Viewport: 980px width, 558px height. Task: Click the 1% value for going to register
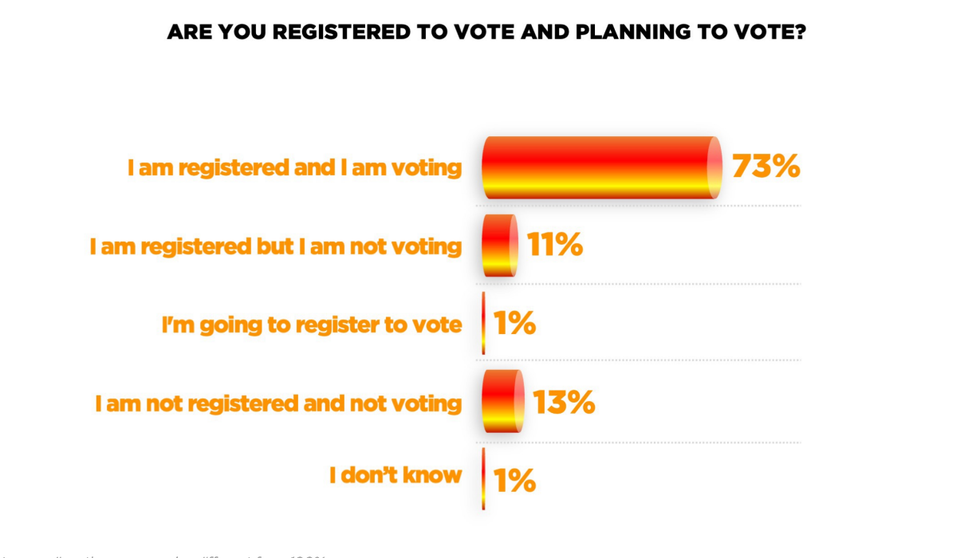point(514,323)
